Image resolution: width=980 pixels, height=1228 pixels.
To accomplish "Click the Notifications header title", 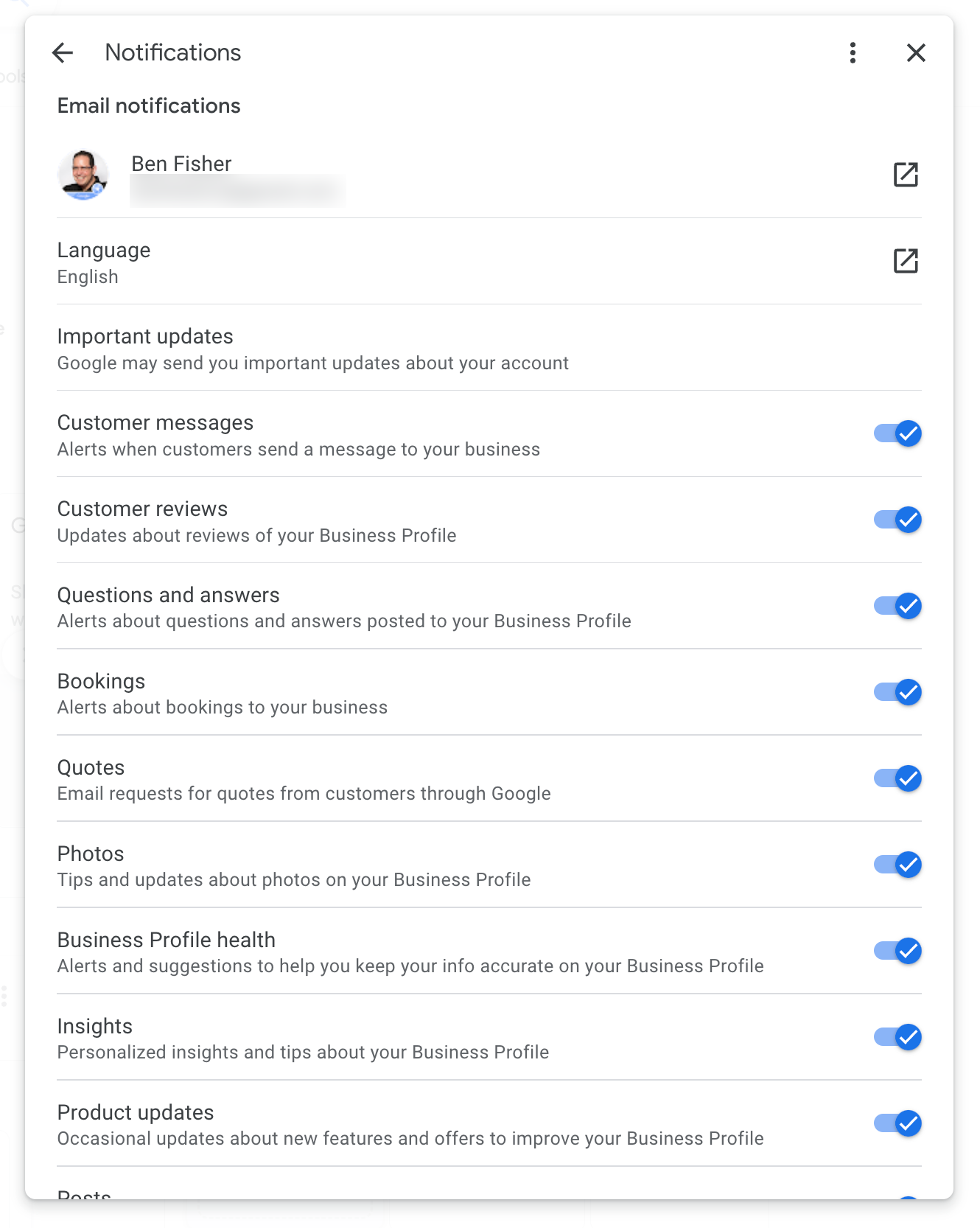I will [x=173, y=53].
